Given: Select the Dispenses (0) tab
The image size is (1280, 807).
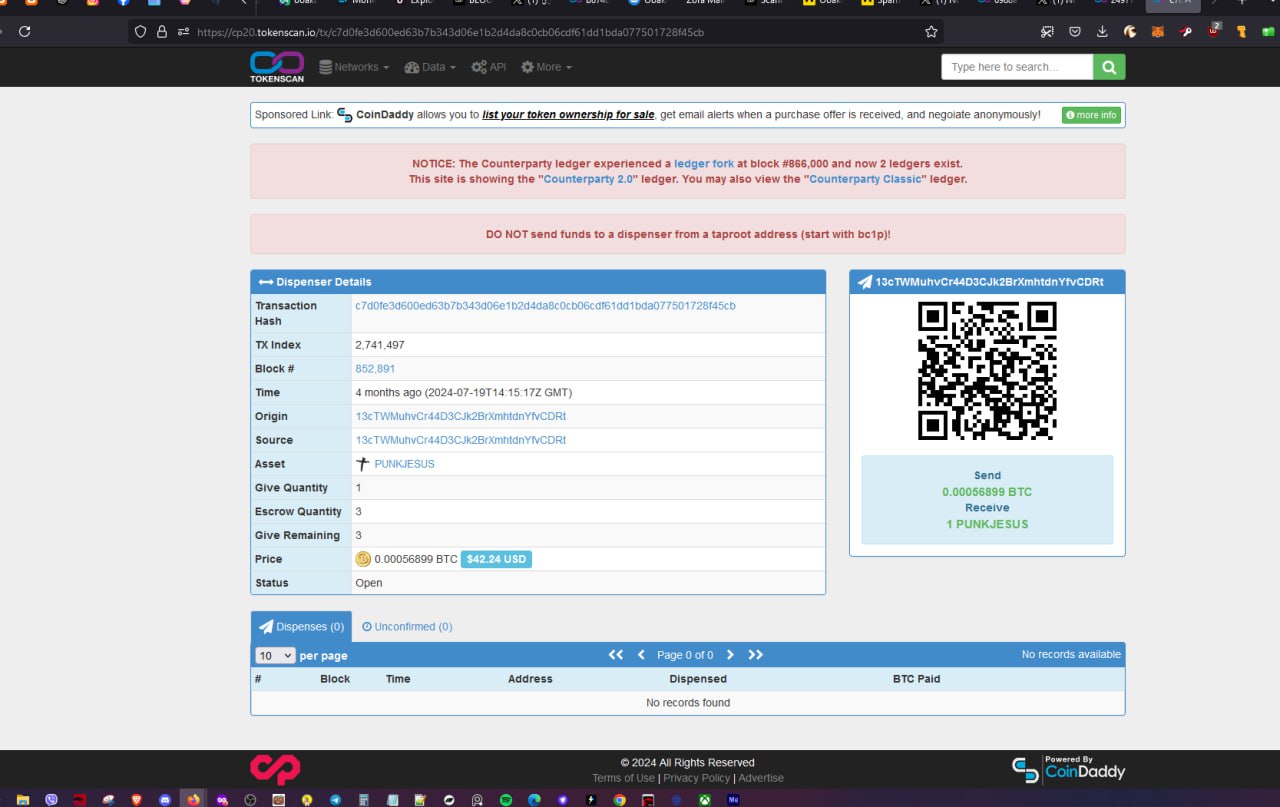Looking at the screenshot, I should pos(301,627).
